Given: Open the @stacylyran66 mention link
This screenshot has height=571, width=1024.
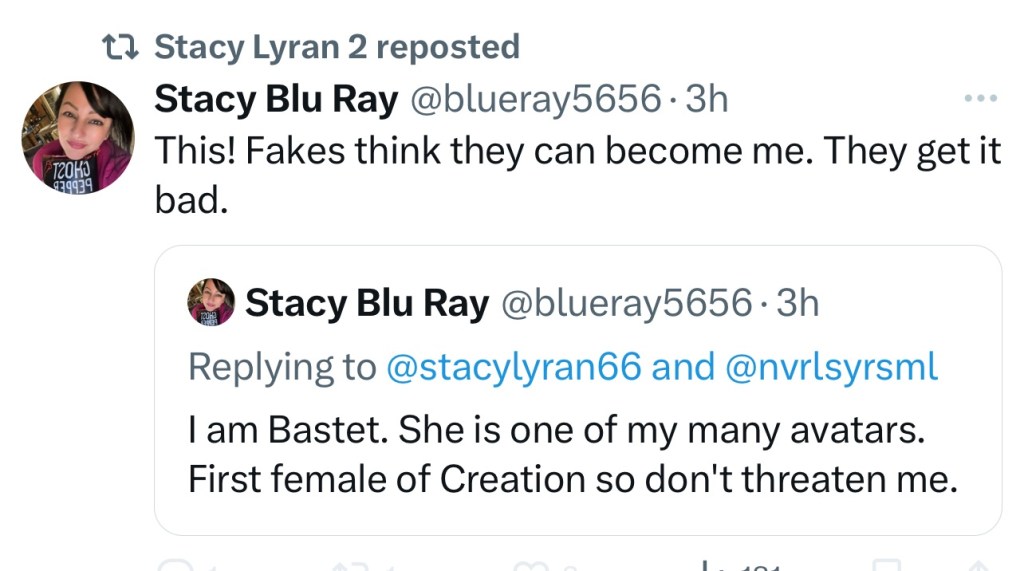Looking at the screenshot, I should click(513, 367).
